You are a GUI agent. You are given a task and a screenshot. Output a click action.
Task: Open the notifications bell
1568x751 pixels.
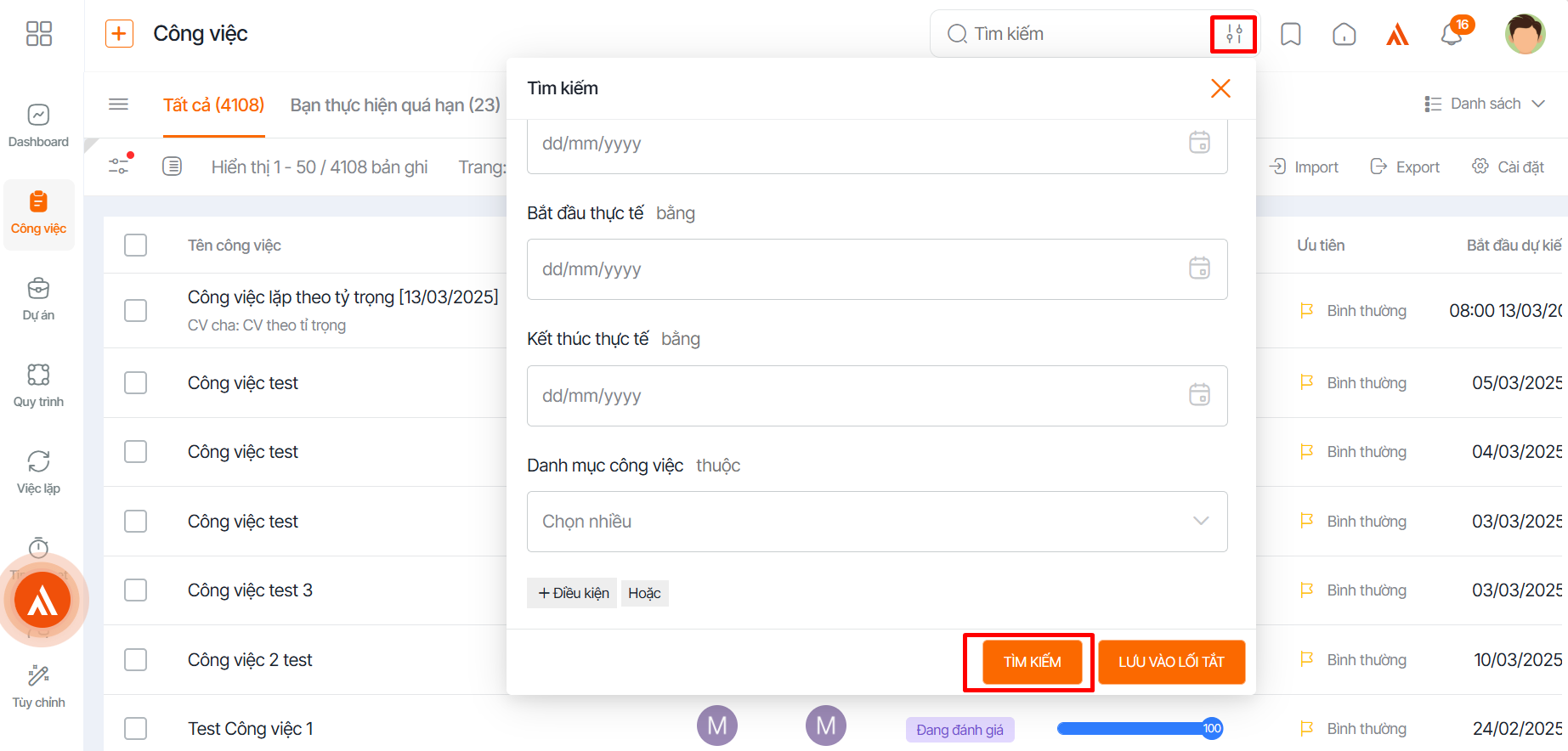1452,35
